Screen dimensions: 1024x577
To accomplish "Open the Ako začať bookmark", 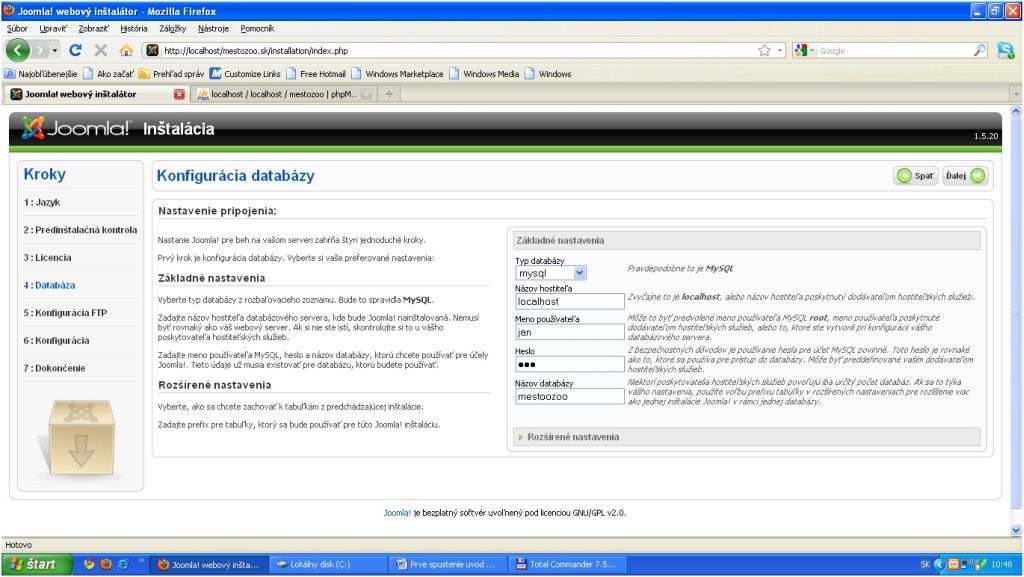I will 108,74.
